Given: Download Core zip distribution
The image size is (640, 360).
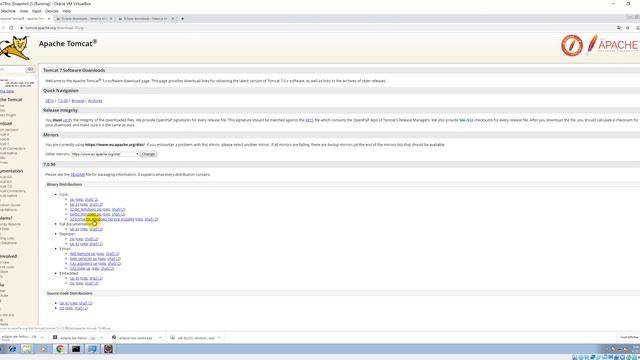Looking at the screenshot, I should coord(72,200).
